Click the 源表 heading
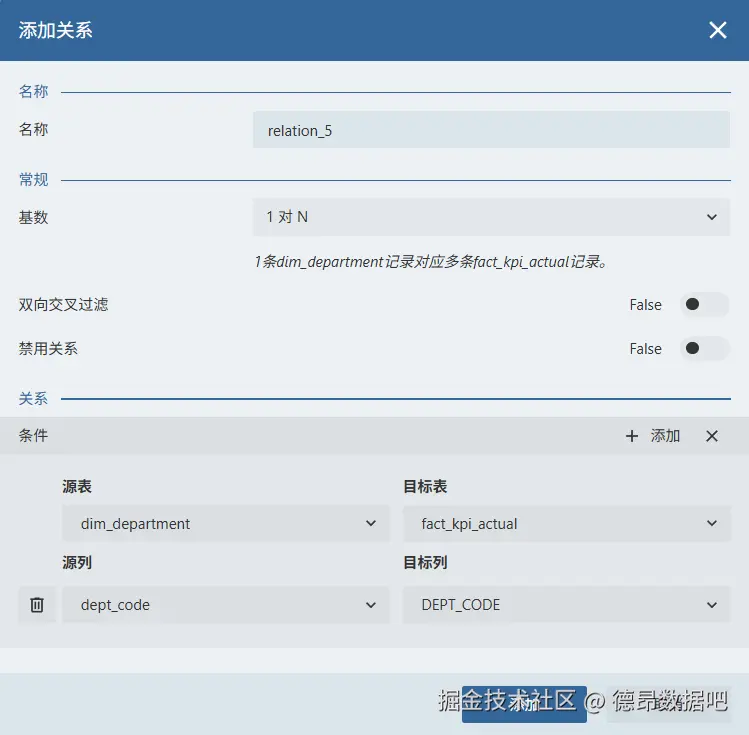Image resolution: width=749 pixels, height=735 pixels. (x=77, y=487)
